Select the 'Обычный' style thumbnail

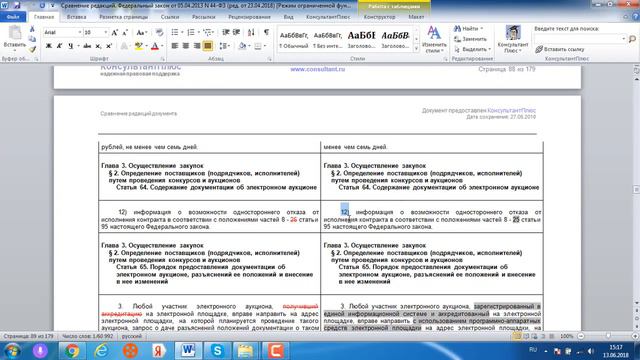[x=294, y=40]
